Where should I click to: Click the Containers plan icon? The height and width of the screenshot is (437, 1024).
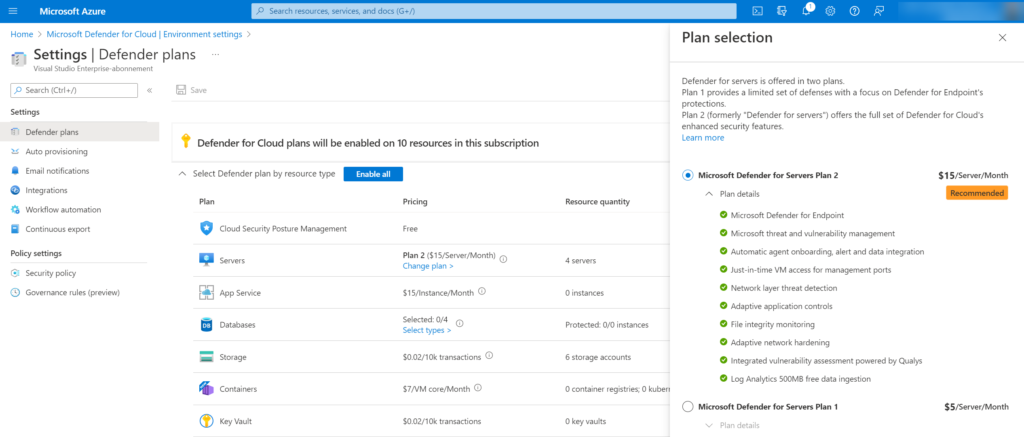206,389
